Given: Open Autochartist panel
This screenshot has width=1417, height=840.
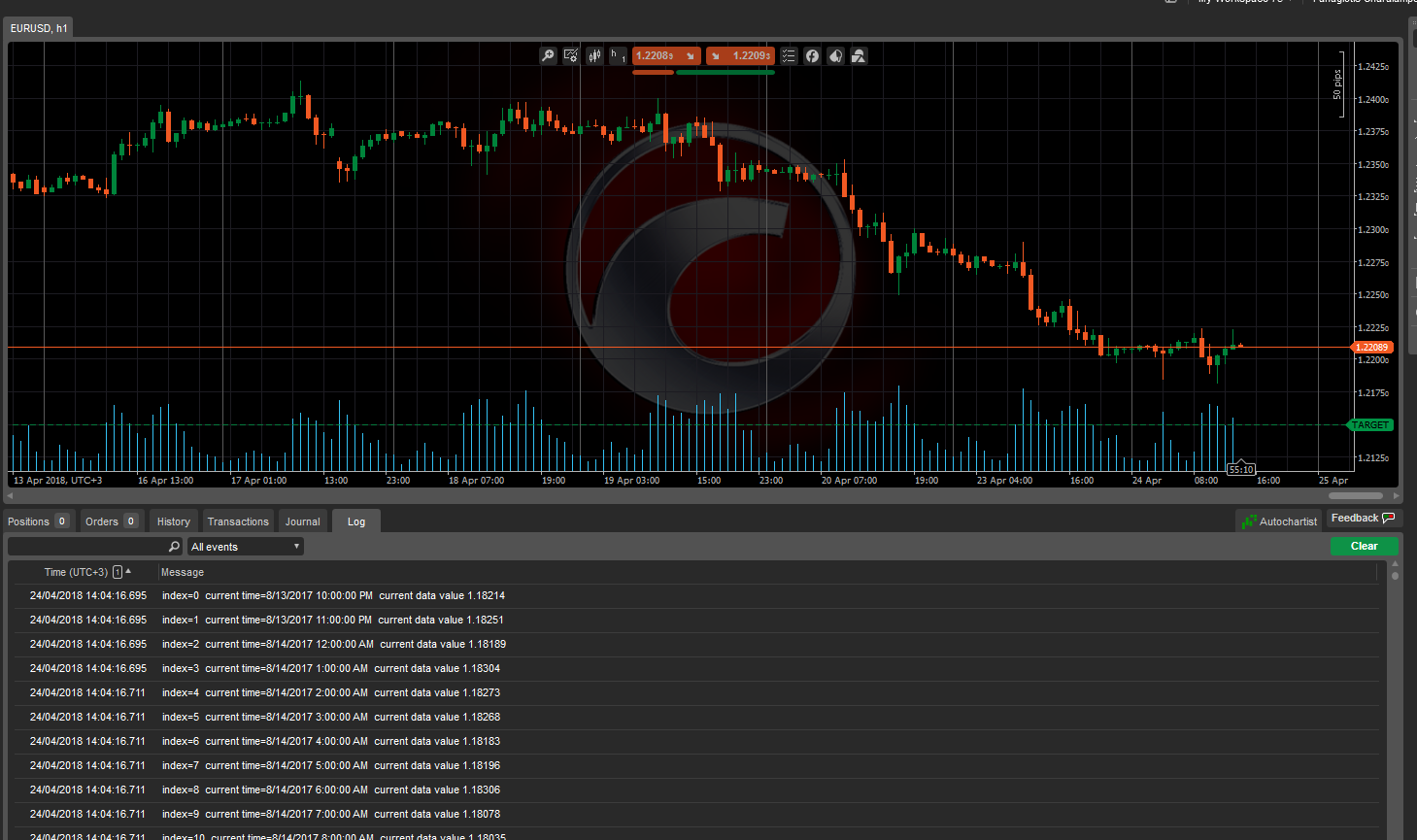Looking at the screenshot, I should click(1279, 521).
